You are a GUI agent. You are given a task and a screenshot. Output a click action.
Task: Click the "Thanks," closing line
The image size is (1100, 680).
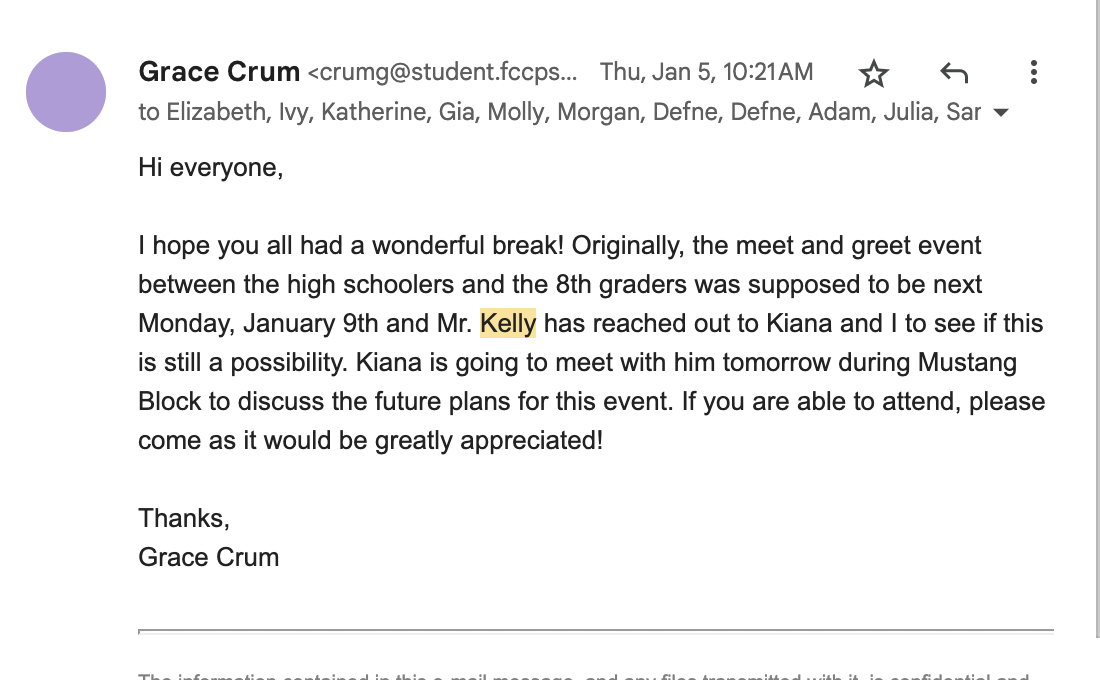click(184, 518)
